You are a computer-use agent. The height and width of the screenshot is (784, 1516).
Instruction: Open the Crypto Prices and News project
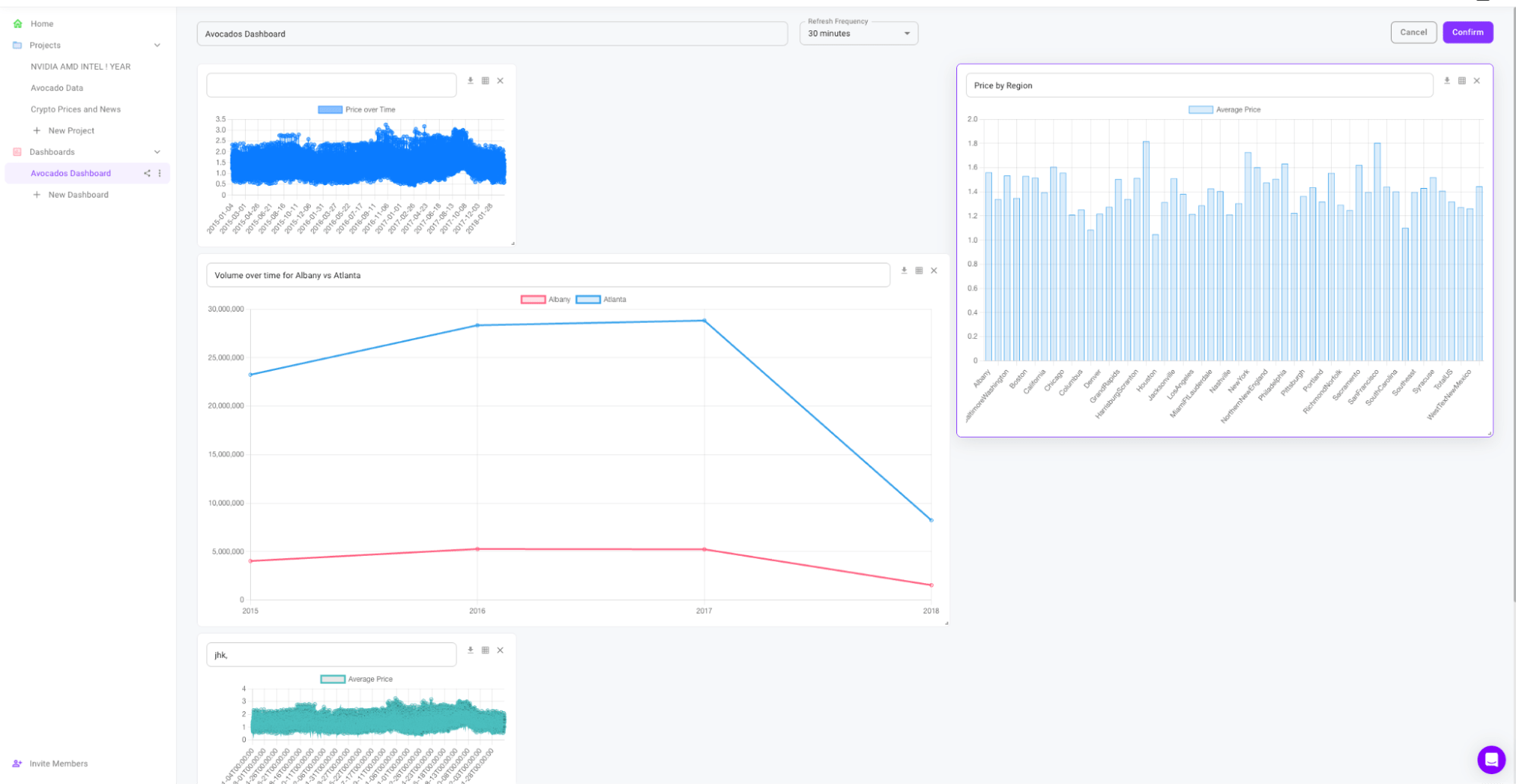click(x=75, y=109)
